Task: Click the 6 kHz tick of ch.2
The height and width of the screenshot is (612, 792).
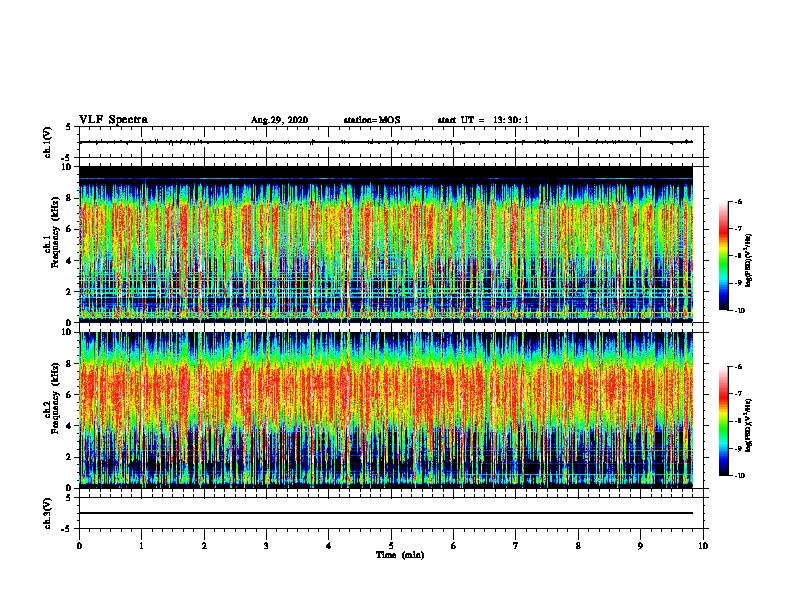Action: [x=70, y=395]
